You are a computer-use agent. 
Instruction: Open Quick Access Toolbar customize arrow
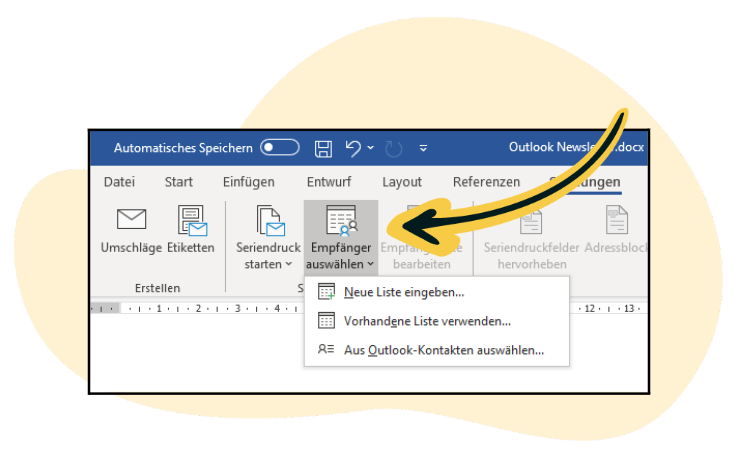tap(423, 148)
